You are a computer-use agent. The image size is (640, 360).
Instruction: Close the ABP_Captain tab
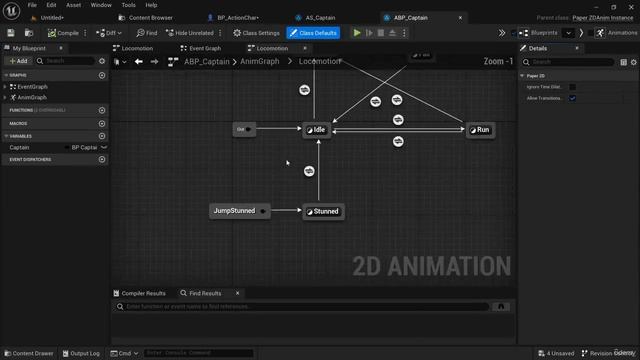pyautogui.click(x=460, y=18)
